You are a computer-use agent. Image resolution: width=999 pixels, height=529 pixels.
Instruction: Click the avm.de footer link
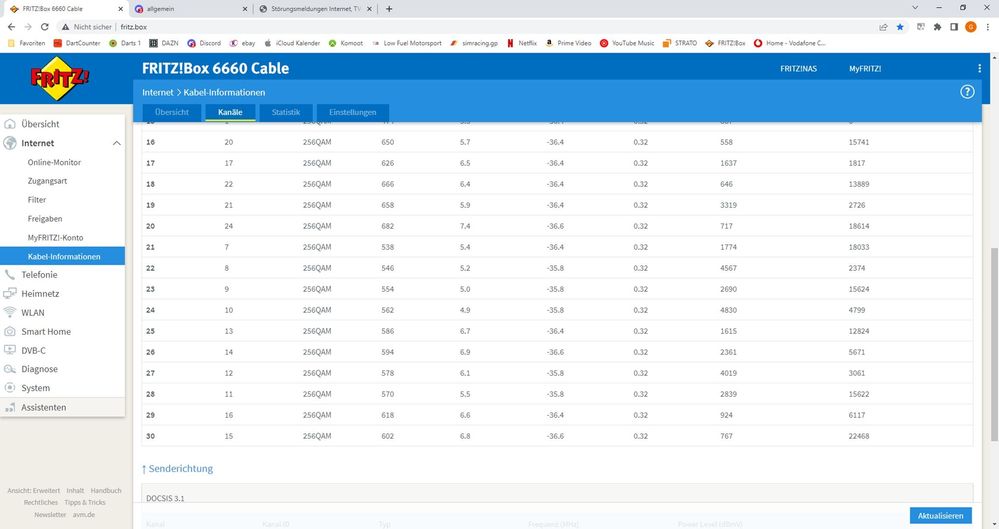(x=83, y=515)
